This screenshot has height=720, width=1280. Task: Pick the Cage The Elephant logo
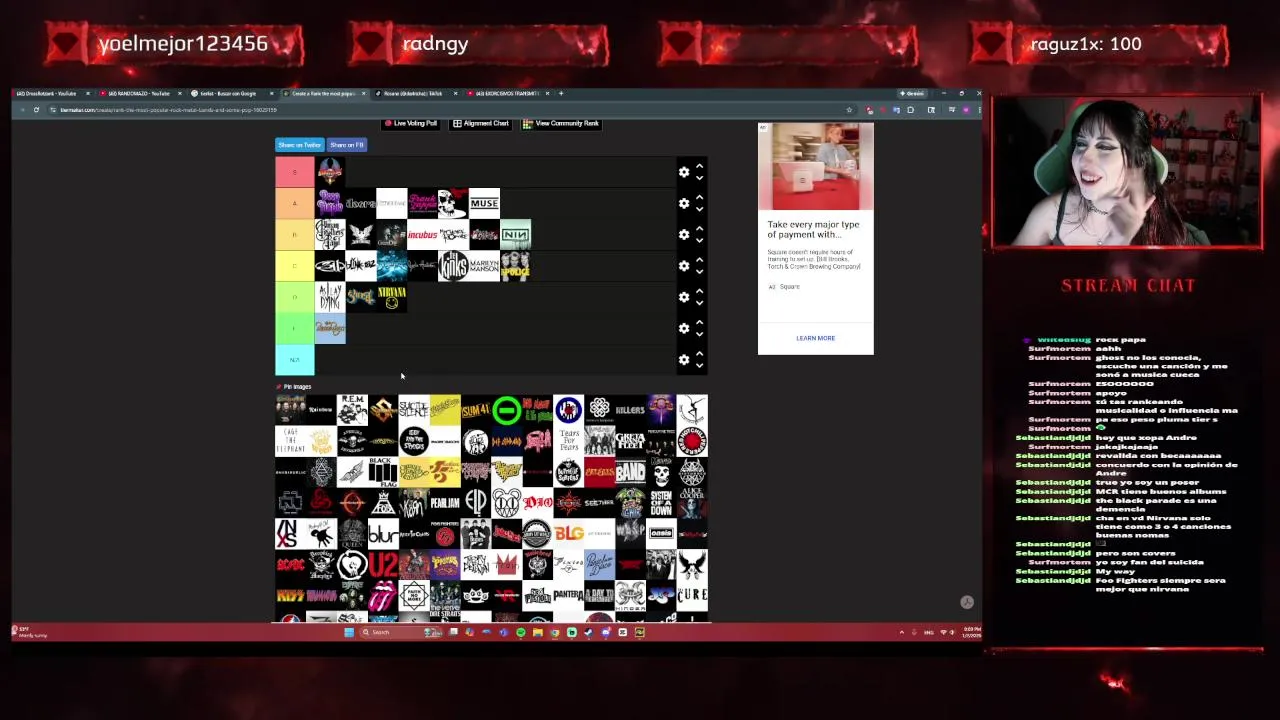point(290,441)
